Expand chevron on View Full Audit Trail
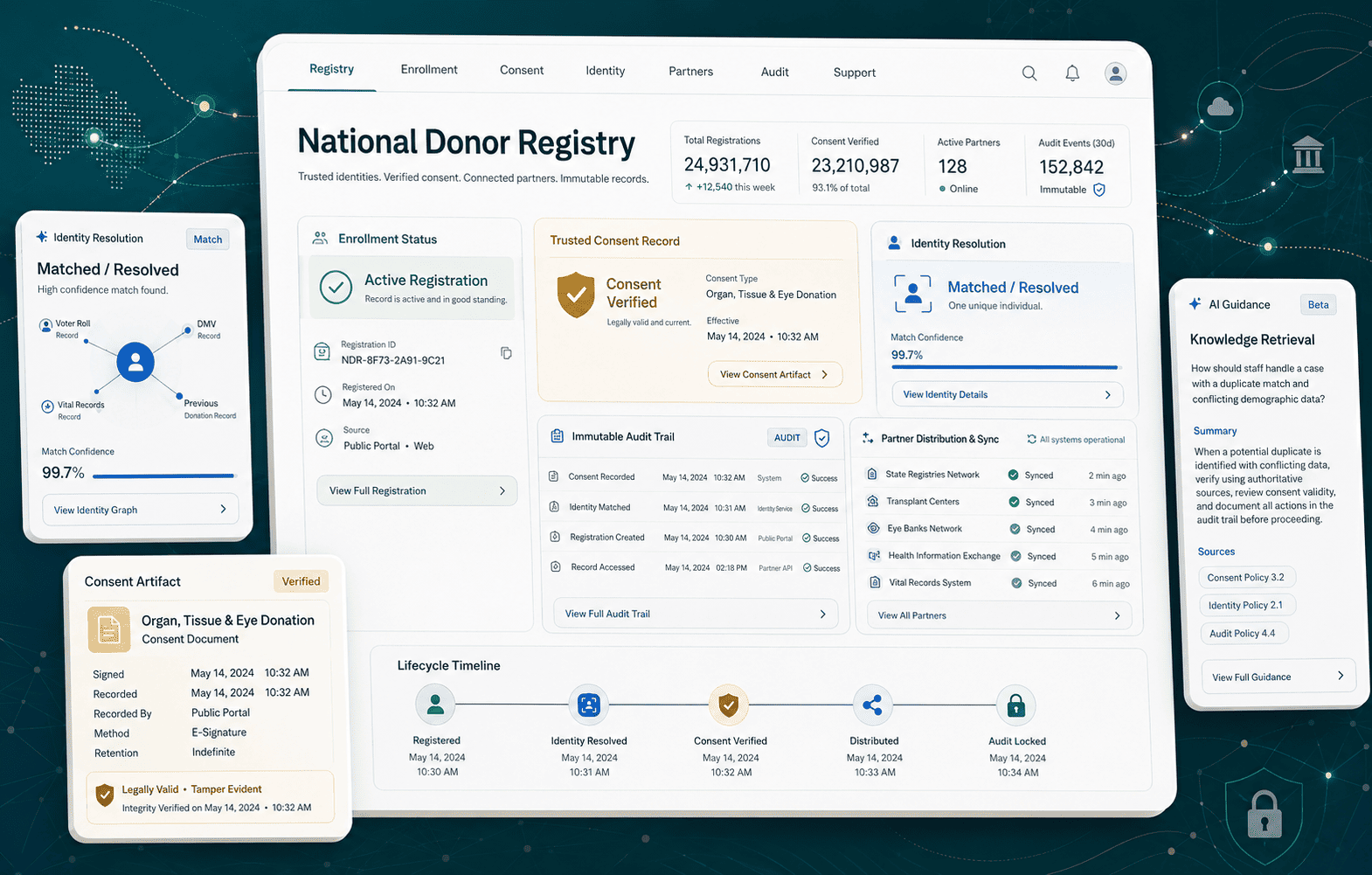Image resolution: width=1372 pixels, height=875 pixels. click(822, 615)
